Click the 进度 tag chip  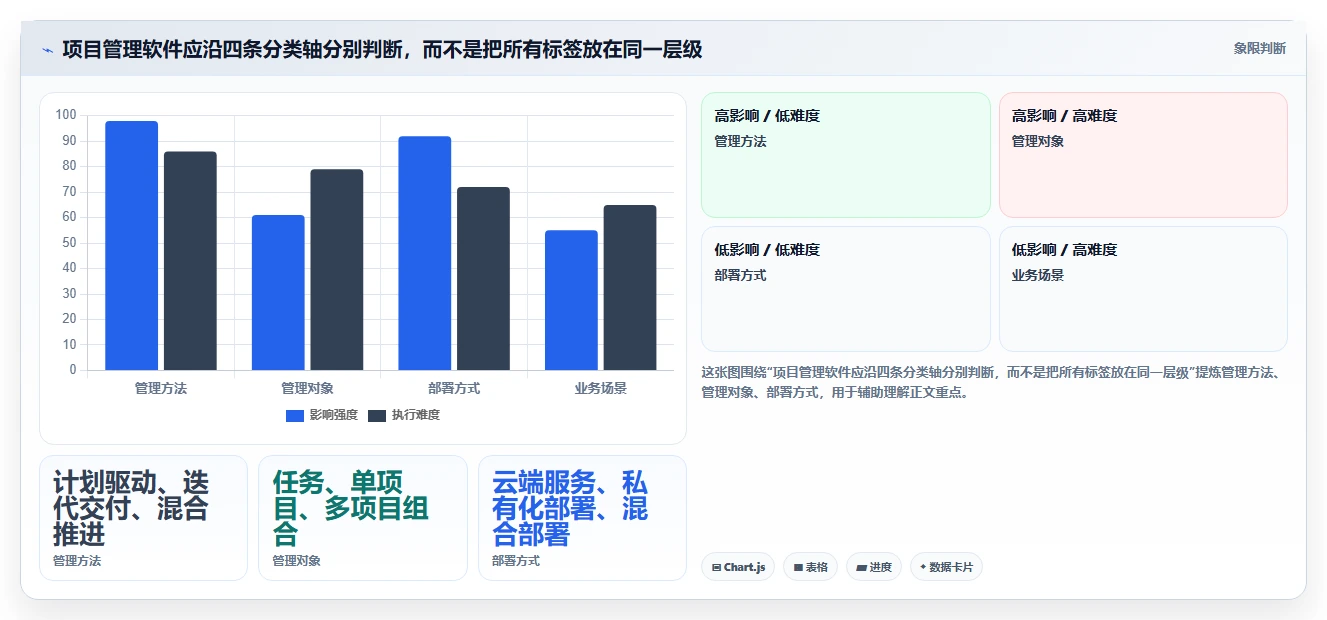(874, 567)
